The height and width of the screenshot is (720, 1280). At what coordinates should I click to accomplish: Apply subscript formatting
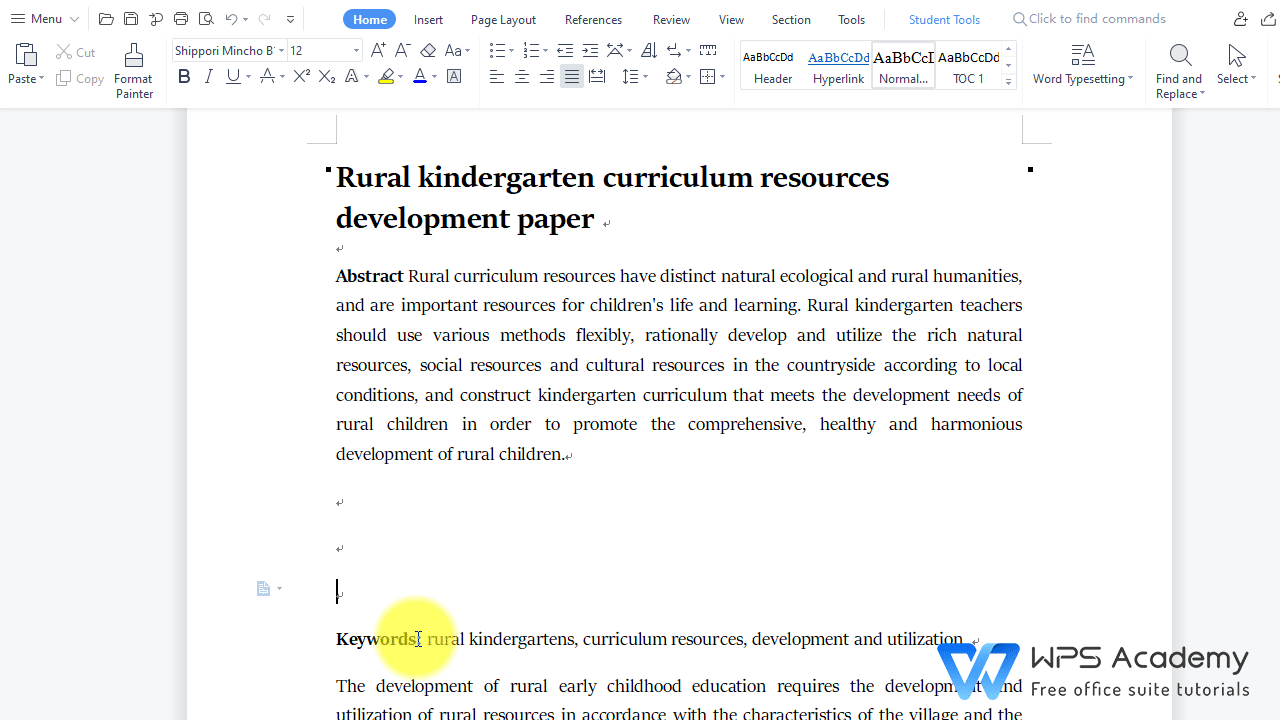(x=327, y=77)
